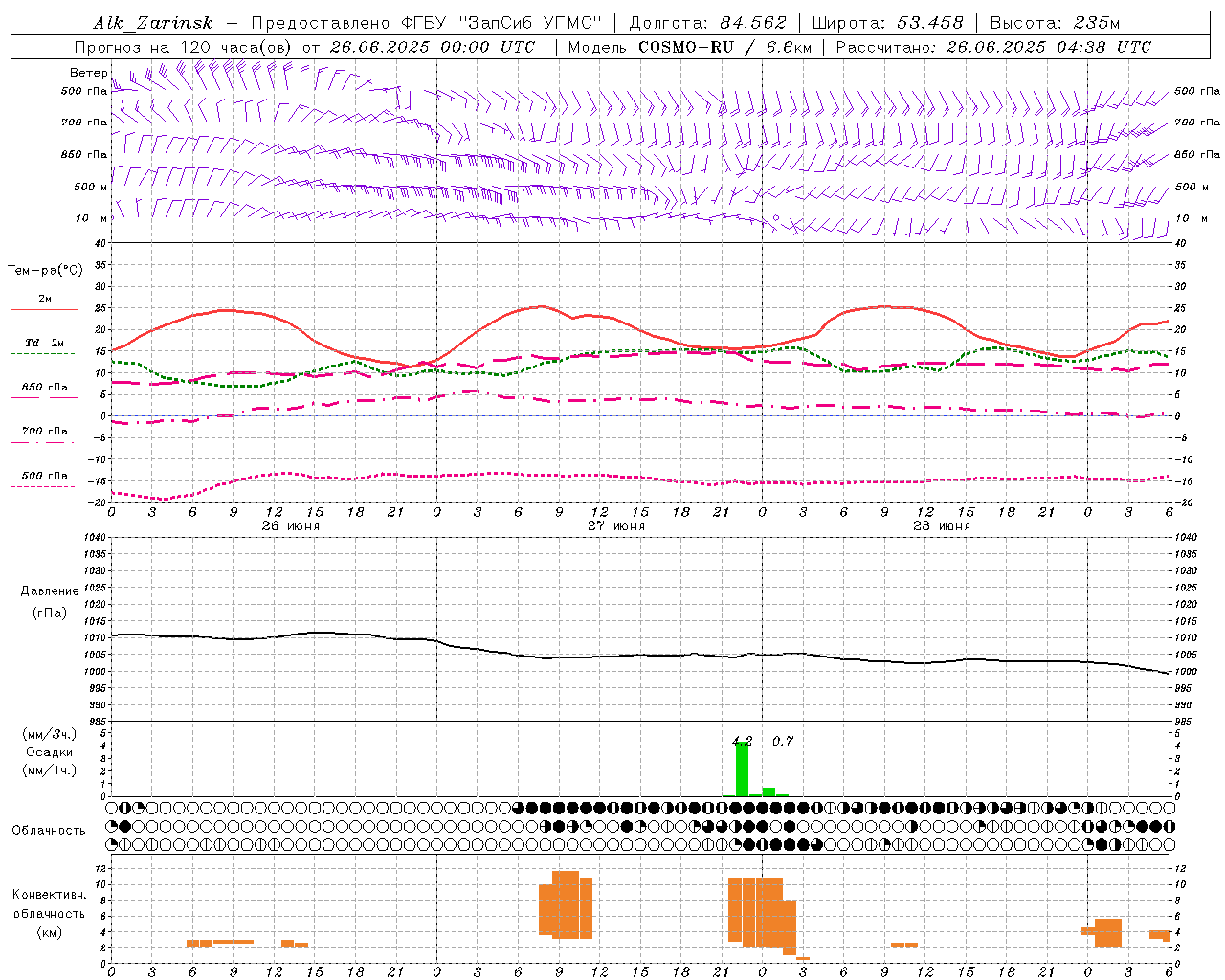1225x980 pixels.
Task: Click the Ветер panel label
Action: click(88, 73)
